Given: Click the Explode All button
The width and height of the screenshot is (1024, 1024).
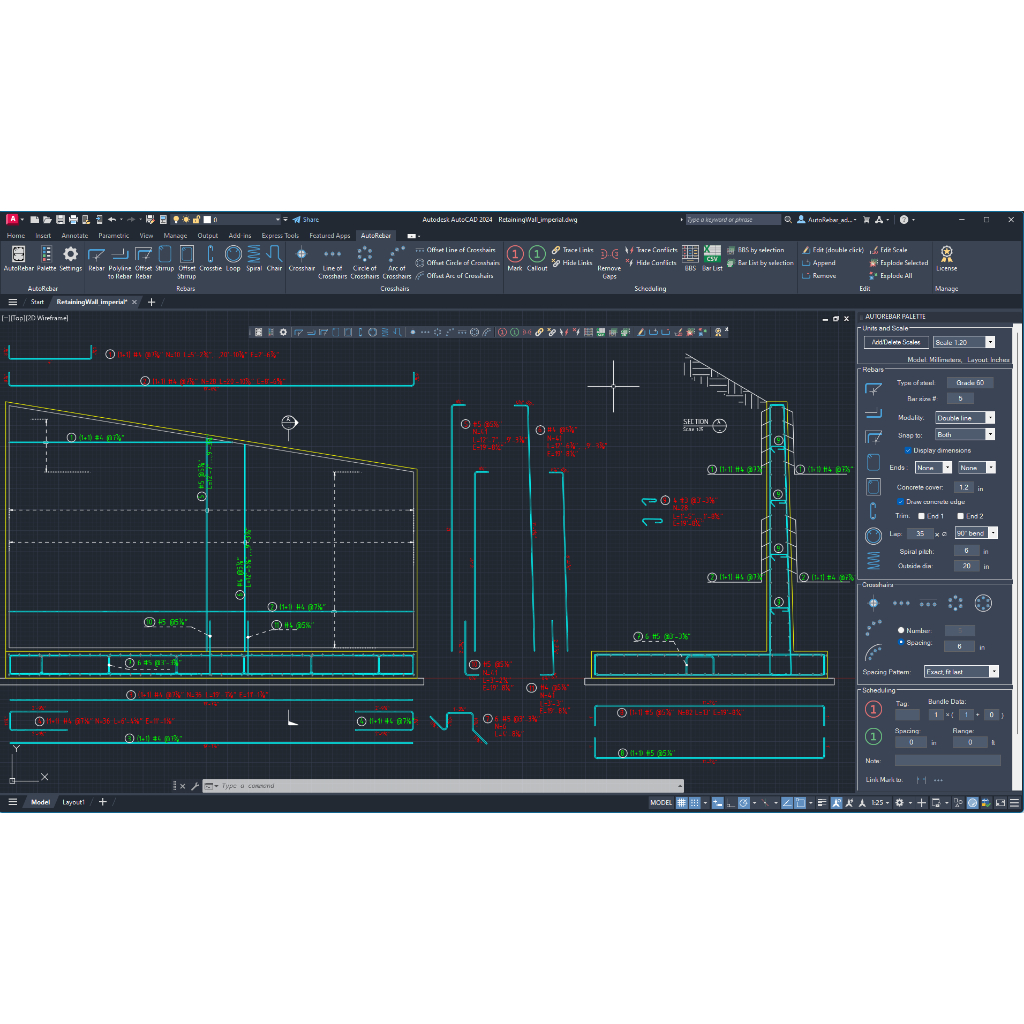Looking at the screenshot, I should [891, 276].
